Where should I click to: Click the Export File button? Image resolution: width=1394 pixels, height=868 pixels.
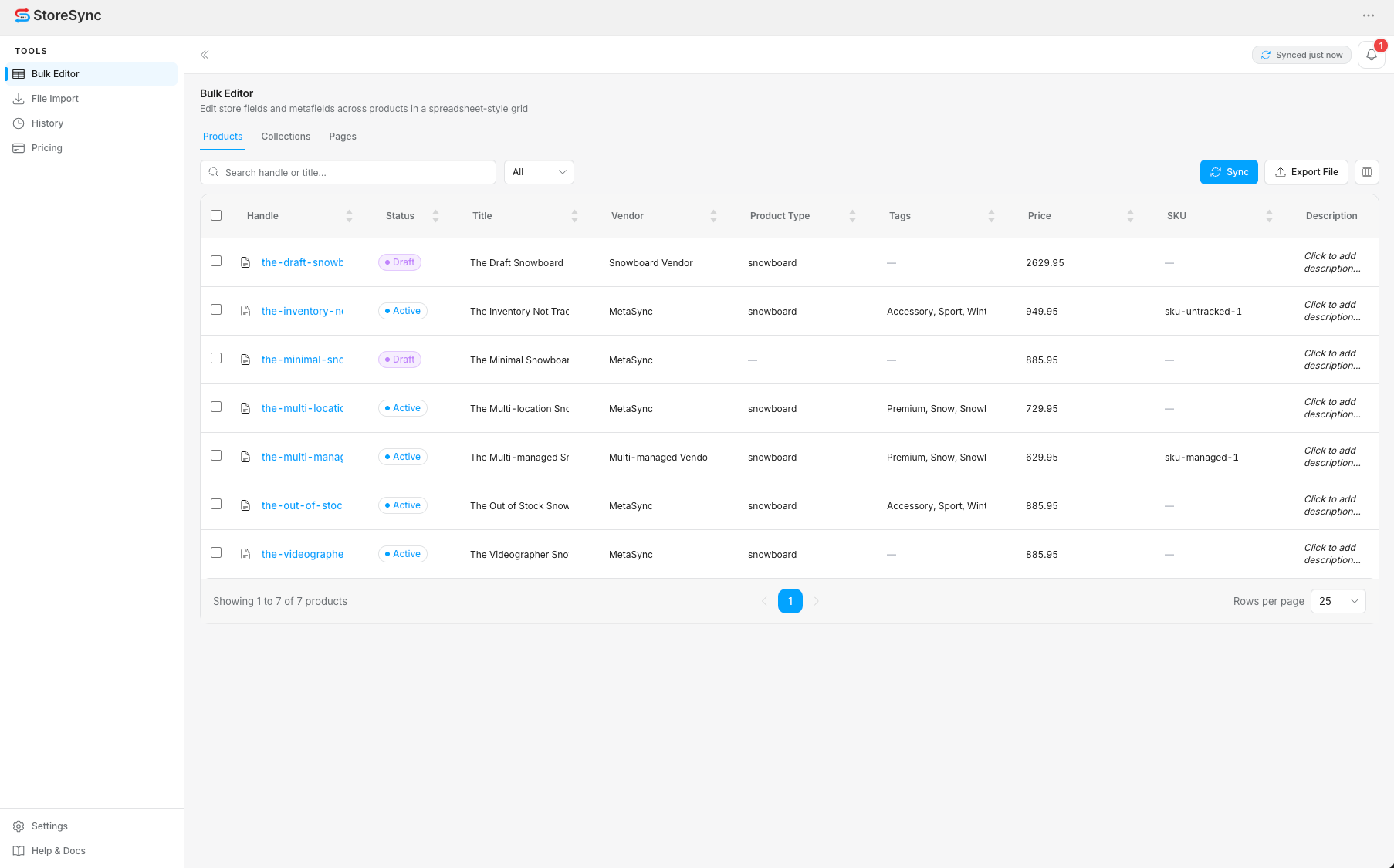click(x=1306, y=172)
